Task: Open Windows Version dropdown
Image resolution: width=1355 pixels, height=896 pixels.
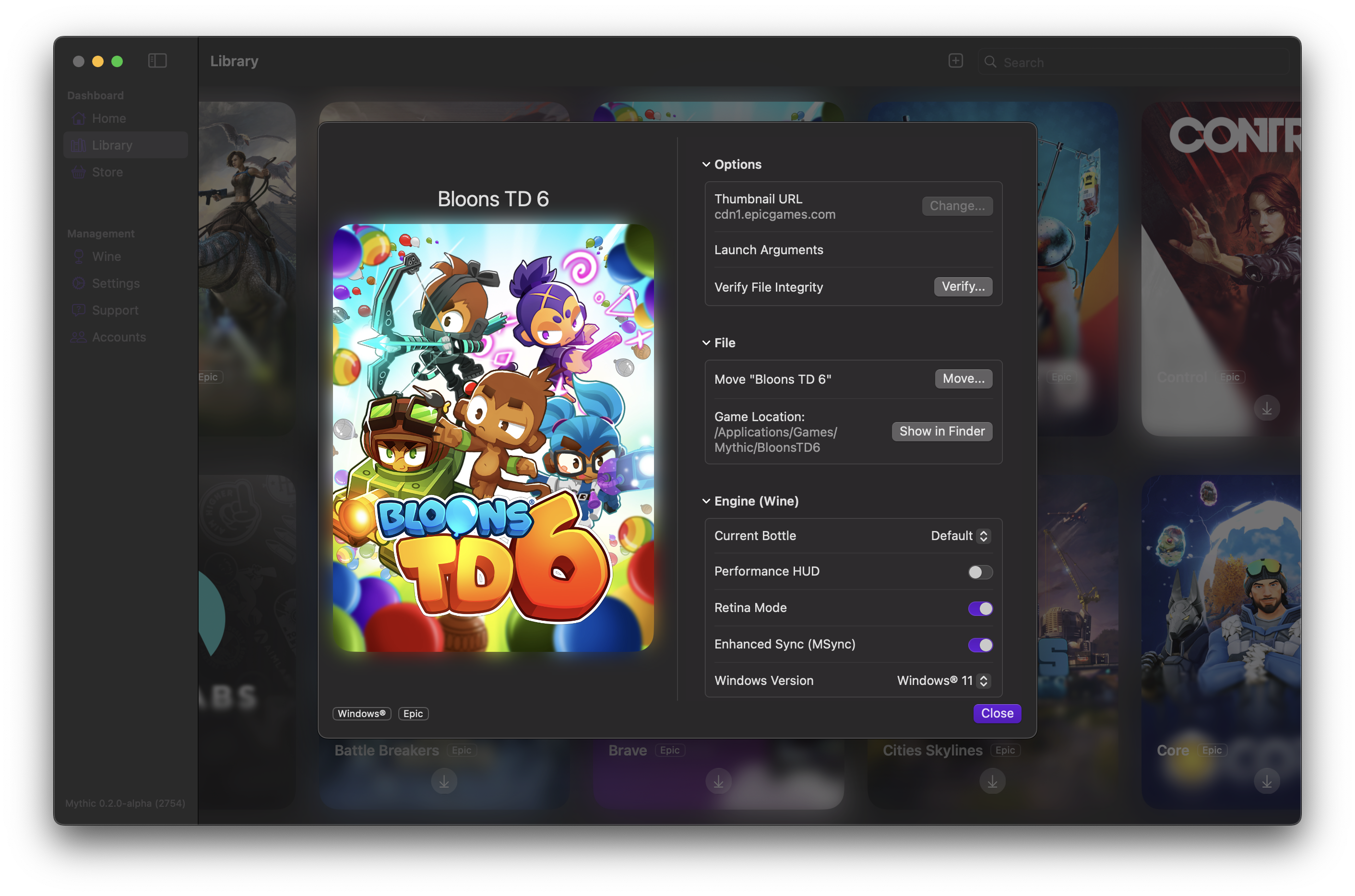Action: pyautogui.click(x=943, y=681)
